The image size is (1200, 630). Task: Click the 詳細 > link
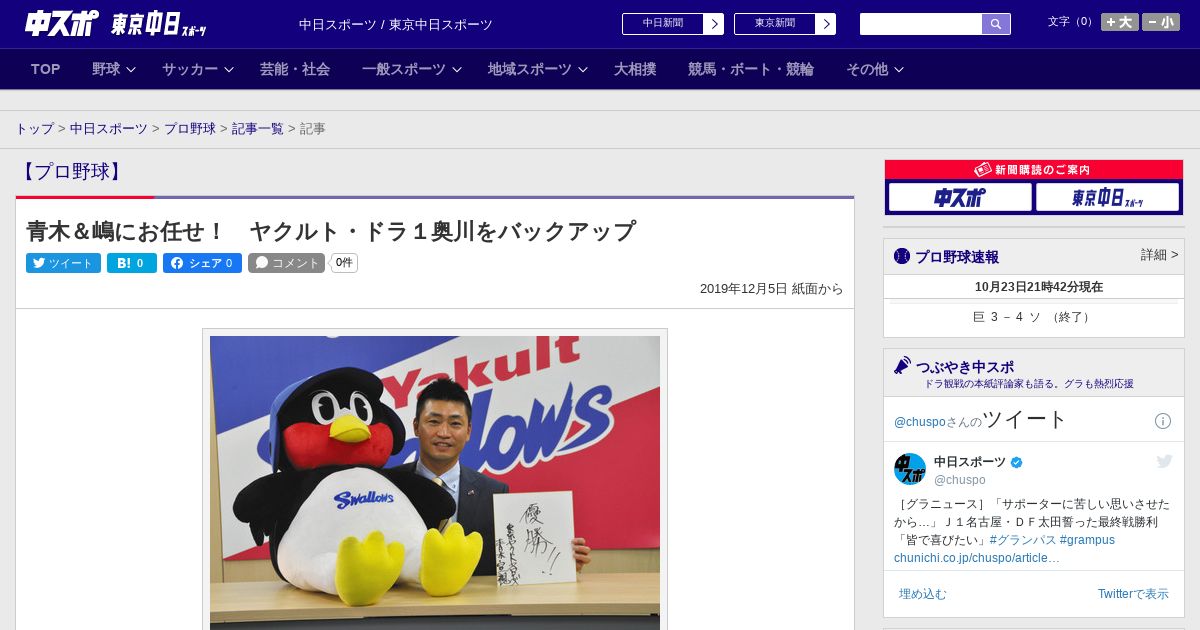click(1159, 255)
